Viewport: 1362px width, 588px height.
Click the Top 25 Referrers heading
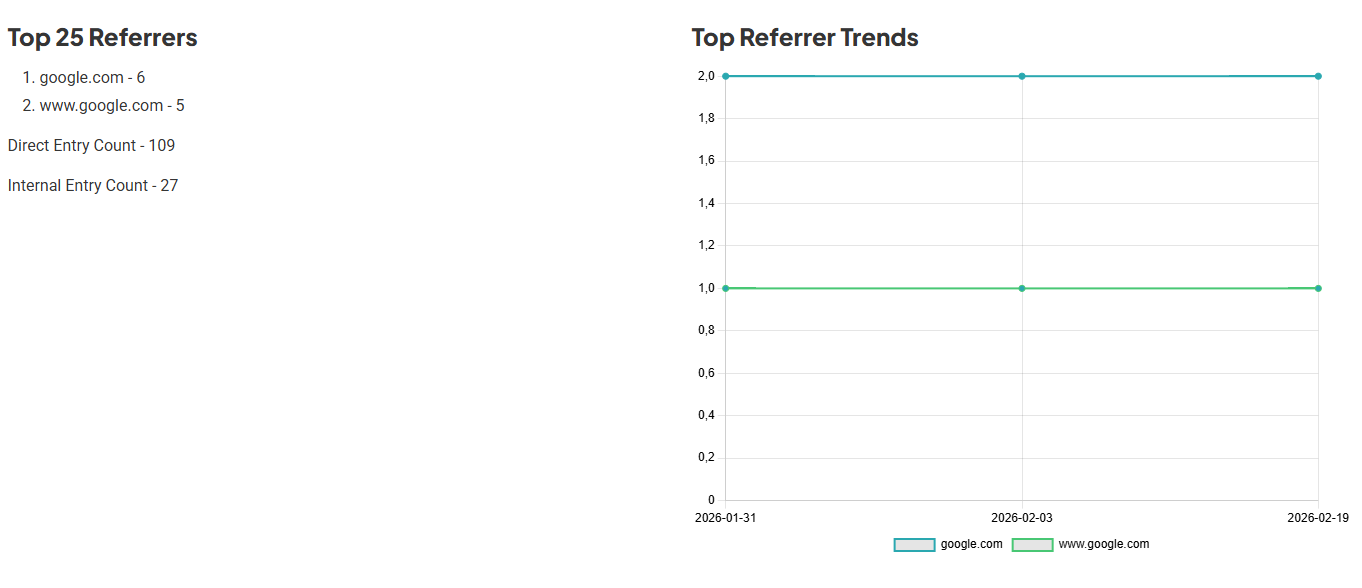102,38
